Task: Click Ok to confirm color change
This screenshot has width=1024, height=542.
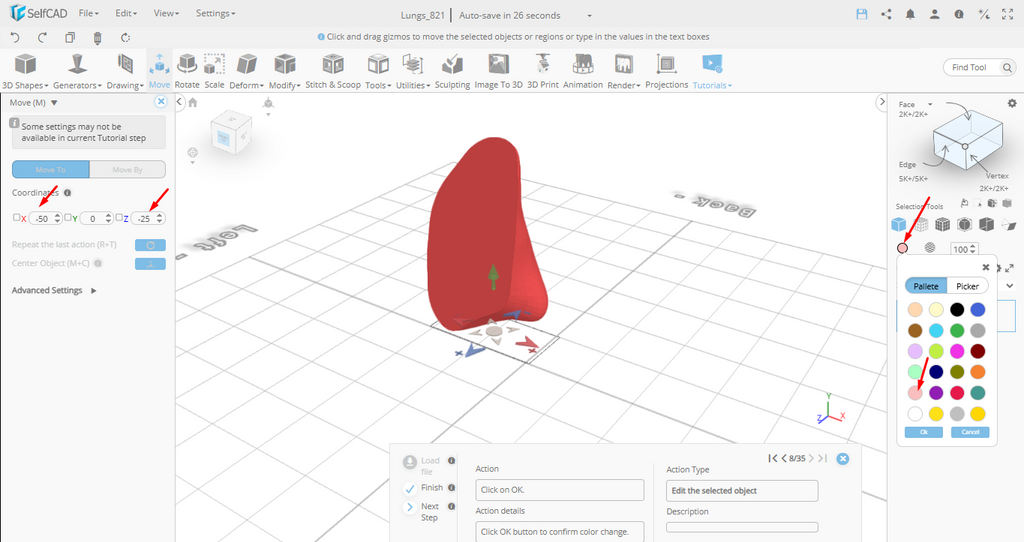Action: (x=923, y=432)
